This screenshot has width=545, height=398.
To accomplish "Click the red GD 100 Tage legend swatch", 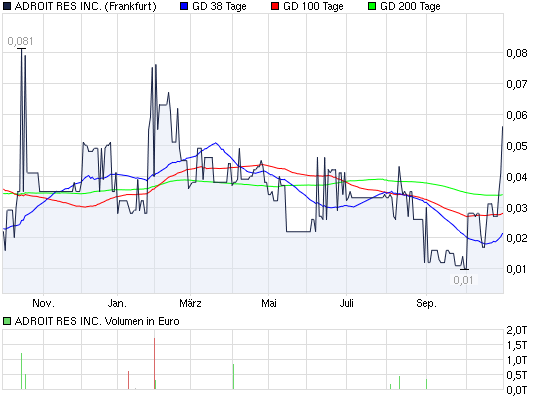I will pos(275,6).
